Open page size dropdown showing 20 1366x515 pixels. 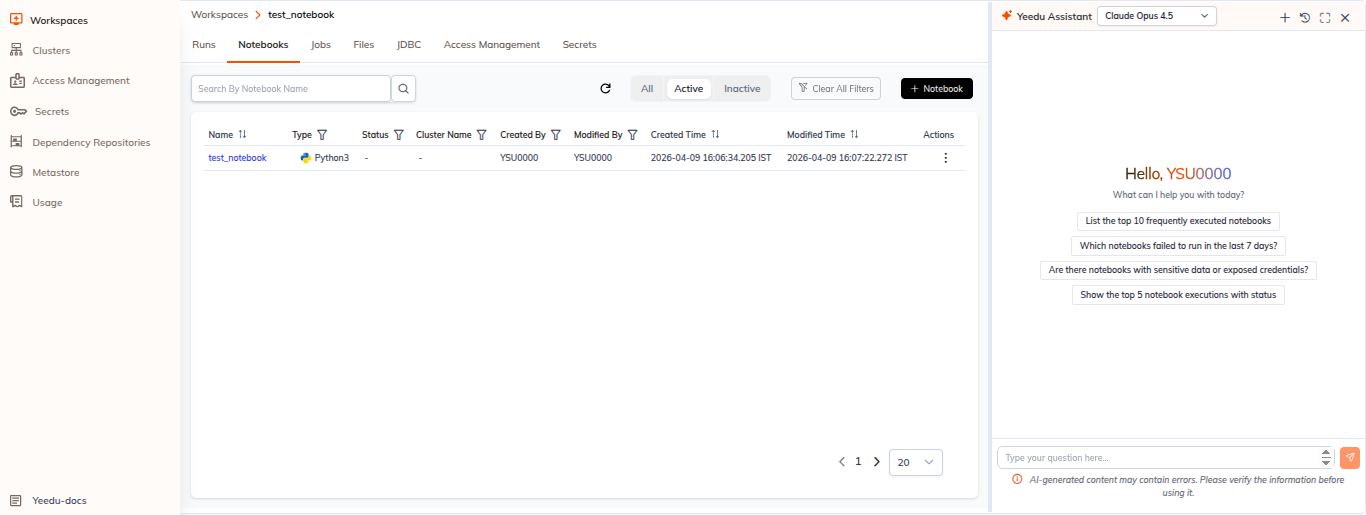[915, 462]
